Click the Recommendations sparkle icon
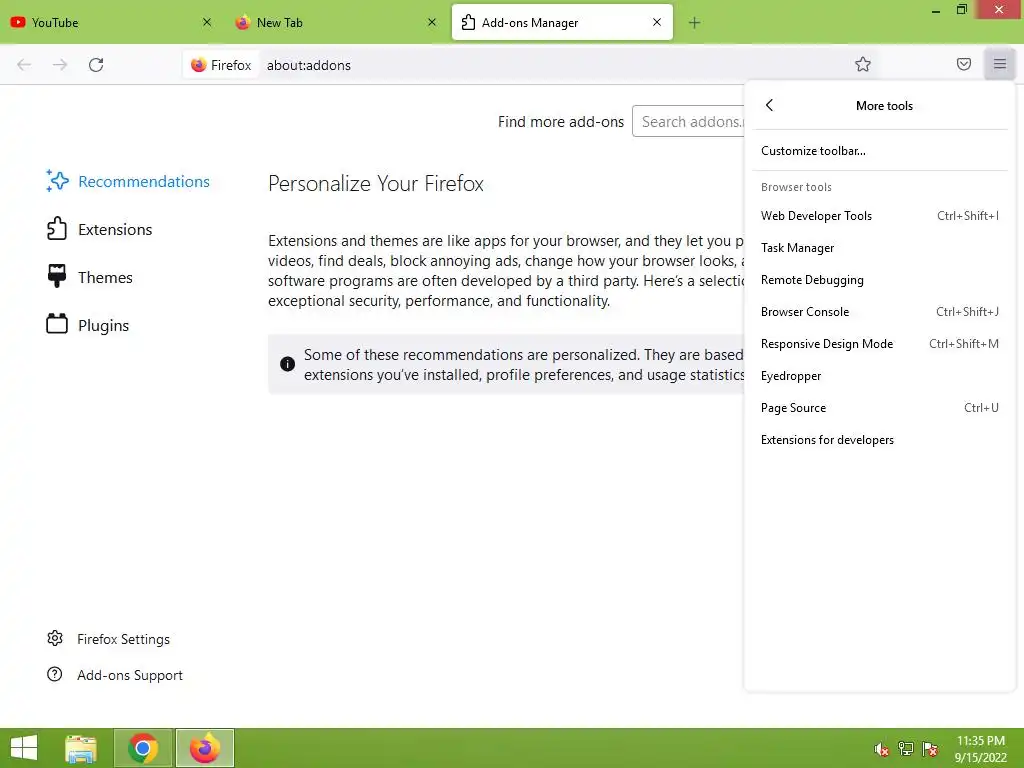 pyautogui.click(x=57, y=181)
